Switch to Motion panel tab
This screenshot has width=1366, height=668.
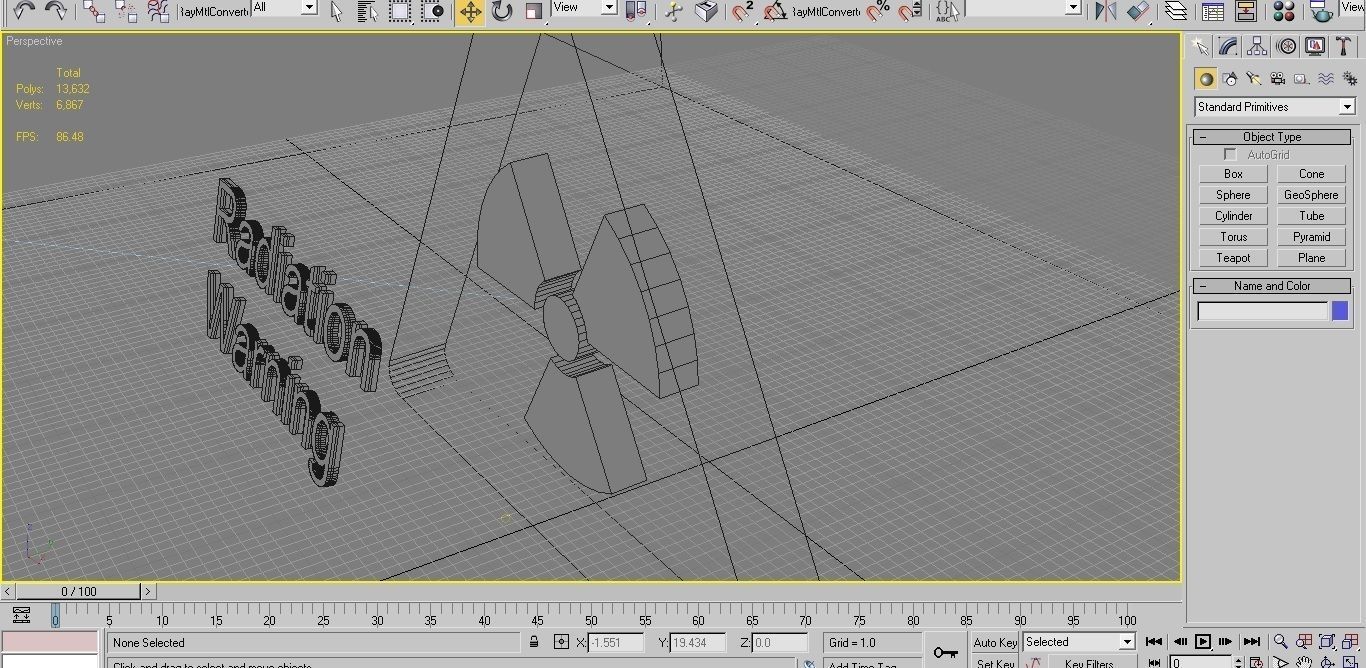coord(1287,46)
